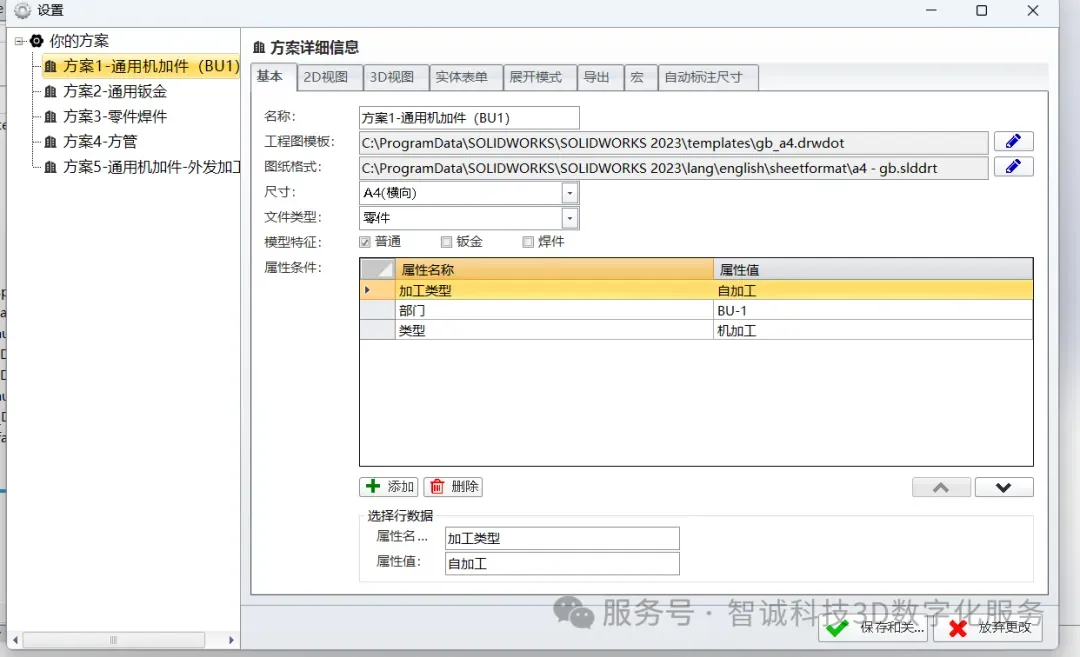Uncheck the 普通 model feature checkbox
Image resolution: width=1080 pixels, height=657 pixels.
(x=365, y=241)
